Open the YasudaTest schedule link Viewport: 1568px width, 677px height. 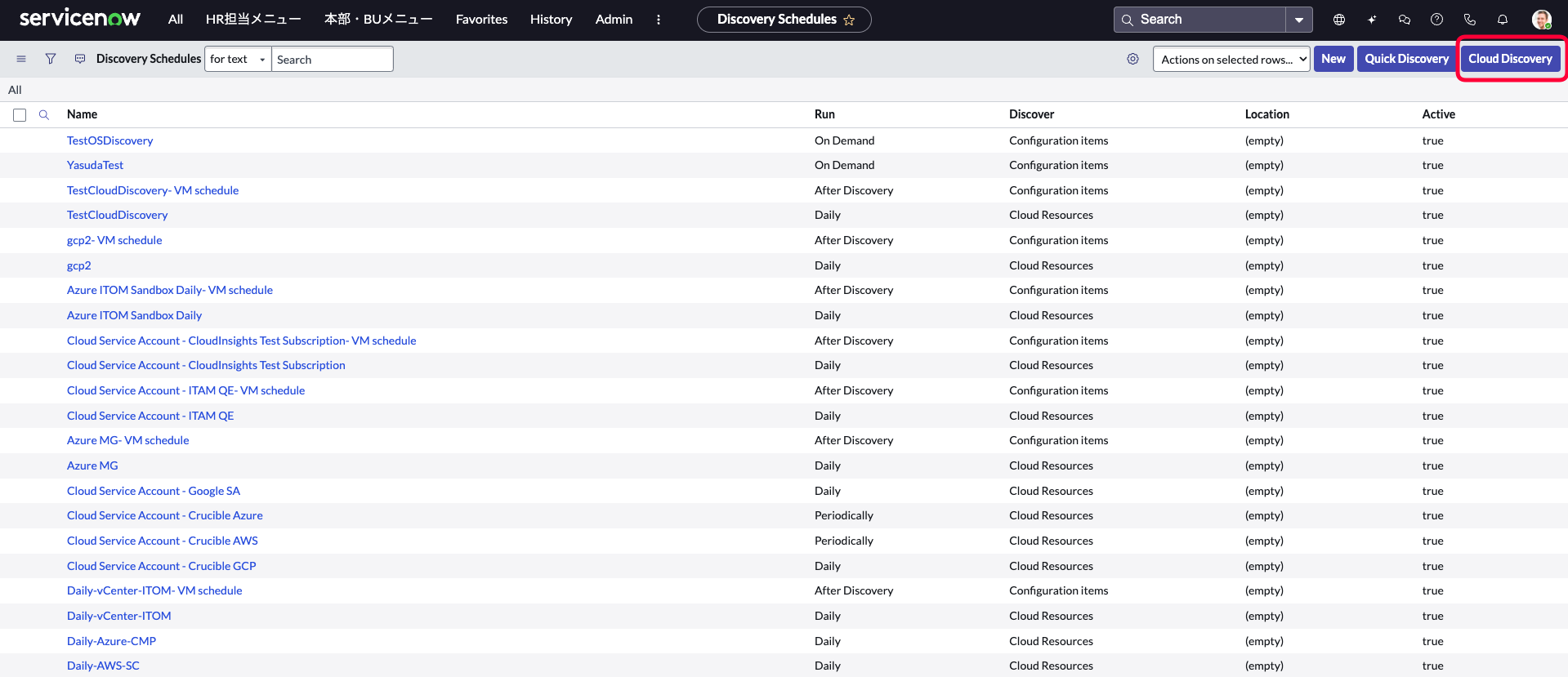pos(95,165)
